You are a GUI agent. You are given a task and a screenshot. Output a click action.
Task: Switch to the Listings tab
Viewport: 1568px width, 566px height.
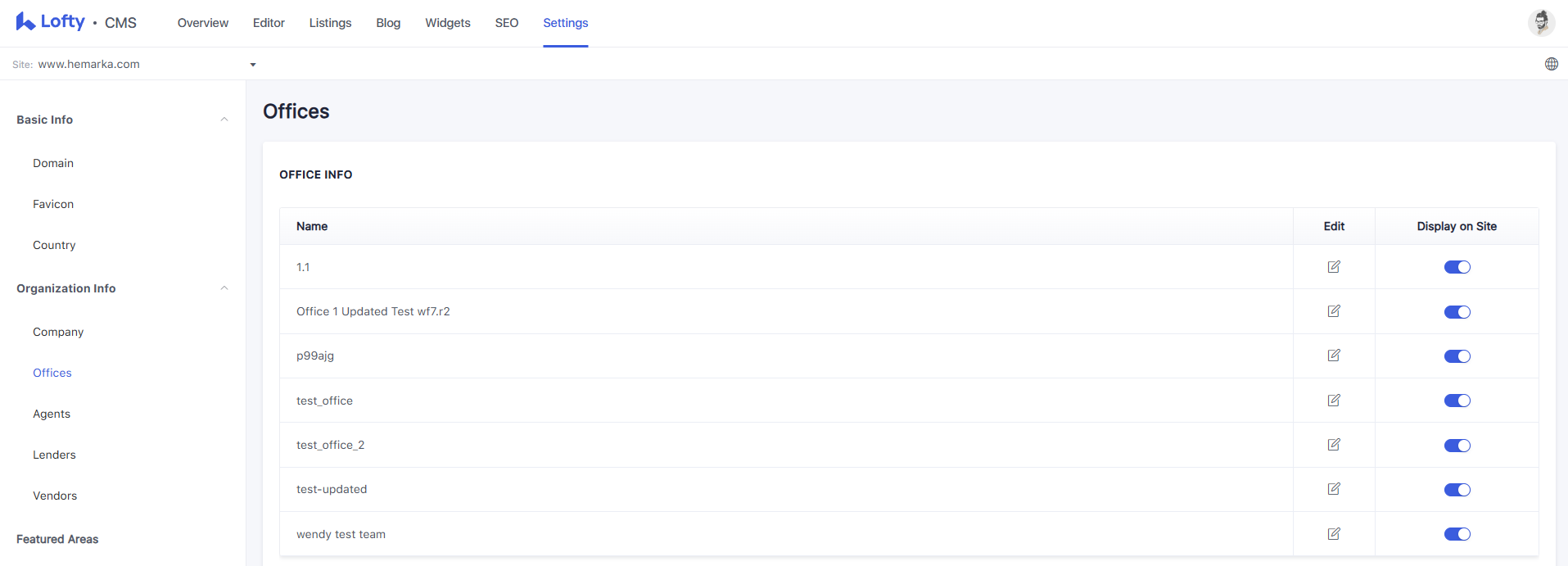click(330, 23)
